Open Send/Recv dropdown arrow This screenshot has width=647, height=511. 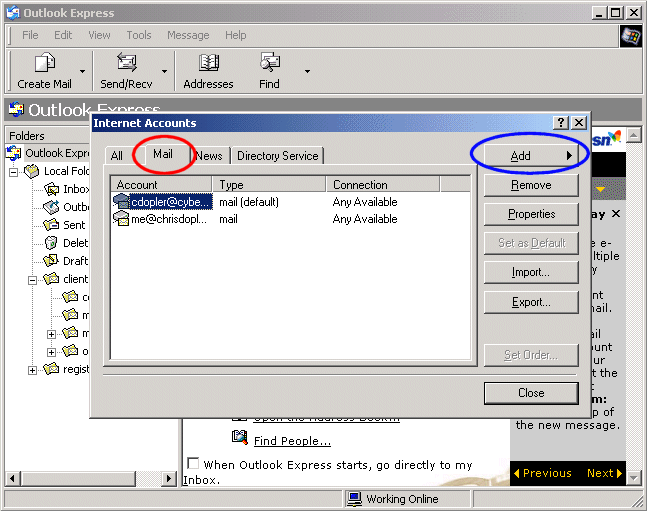(165, 71)
